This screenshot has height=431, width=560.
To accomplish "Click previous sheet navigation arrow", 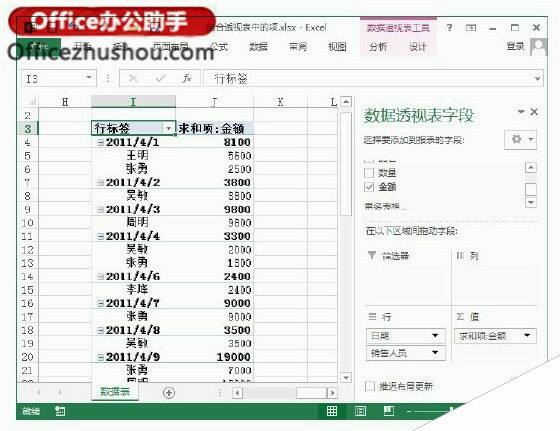I will click(x=38, y=392).
